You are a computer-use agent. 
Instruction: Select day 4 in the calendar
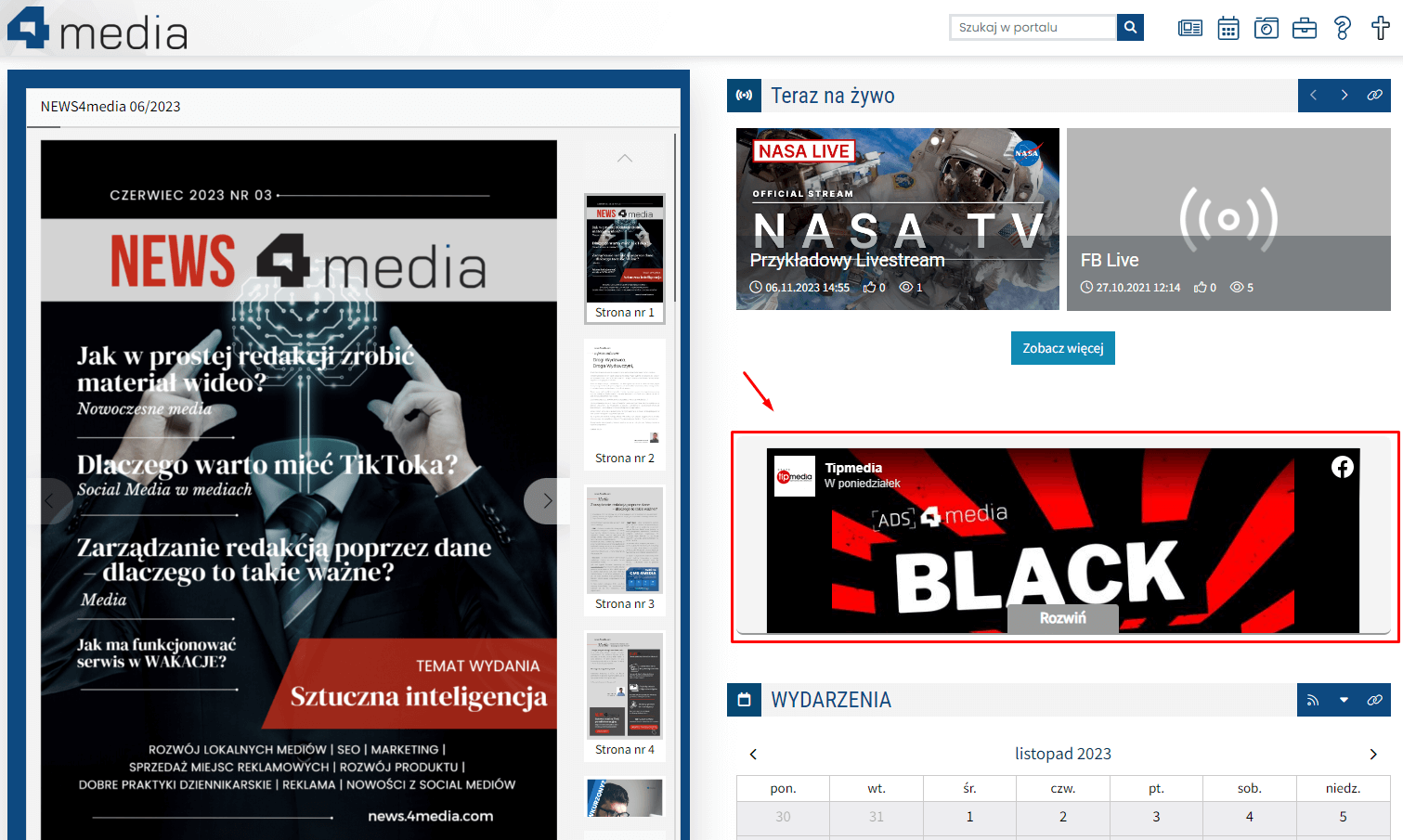point(1250,817)
